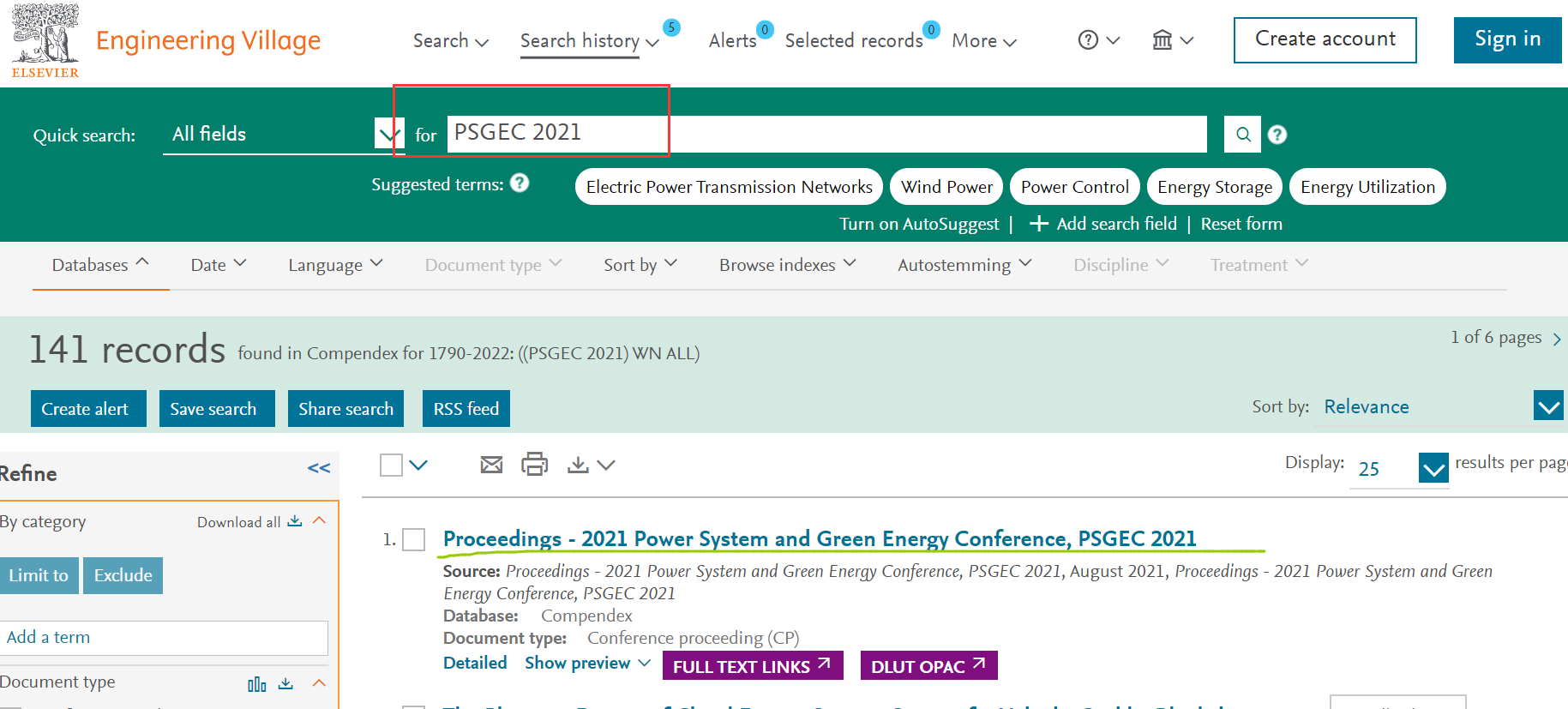The image size is (1568, 709).
Task: Click the Create account button
Action: click(1325, 40)
